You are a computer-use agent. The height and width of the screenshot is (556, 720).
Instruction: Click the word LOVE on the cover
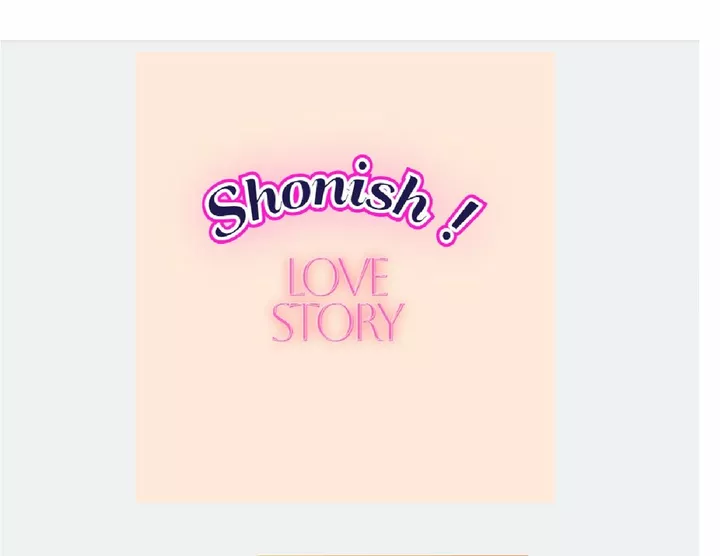click(x=338, y=277)
